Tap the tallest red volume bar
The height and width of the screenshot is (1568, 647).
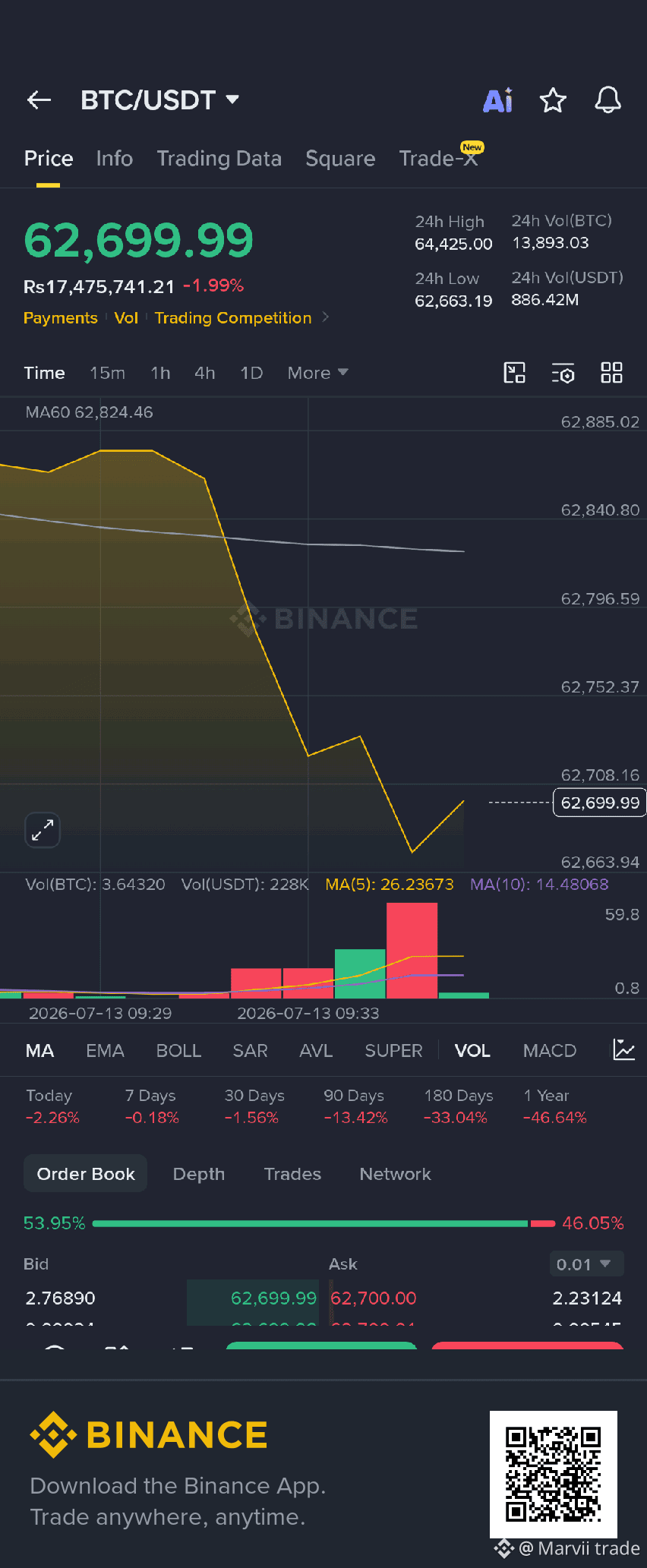point(412,950)
